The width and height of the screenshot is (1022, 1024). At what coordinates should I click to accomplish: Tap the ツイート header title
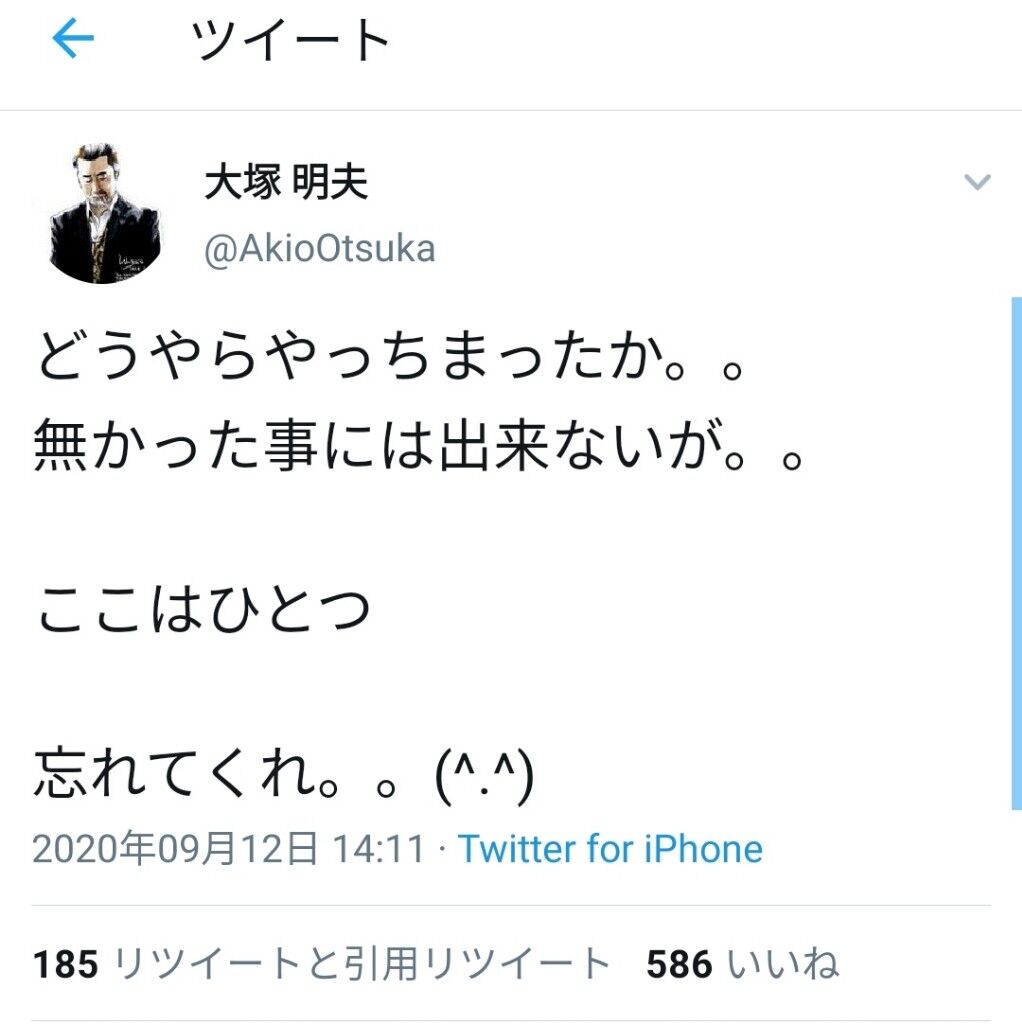(x=291, y=40)
